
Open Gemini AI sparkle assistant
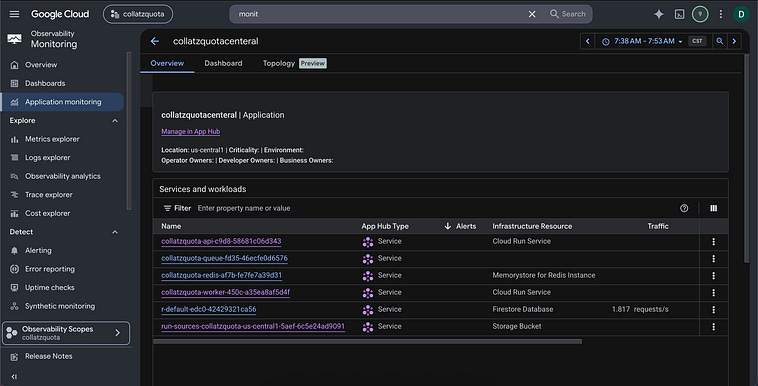(x=658, y=14)
